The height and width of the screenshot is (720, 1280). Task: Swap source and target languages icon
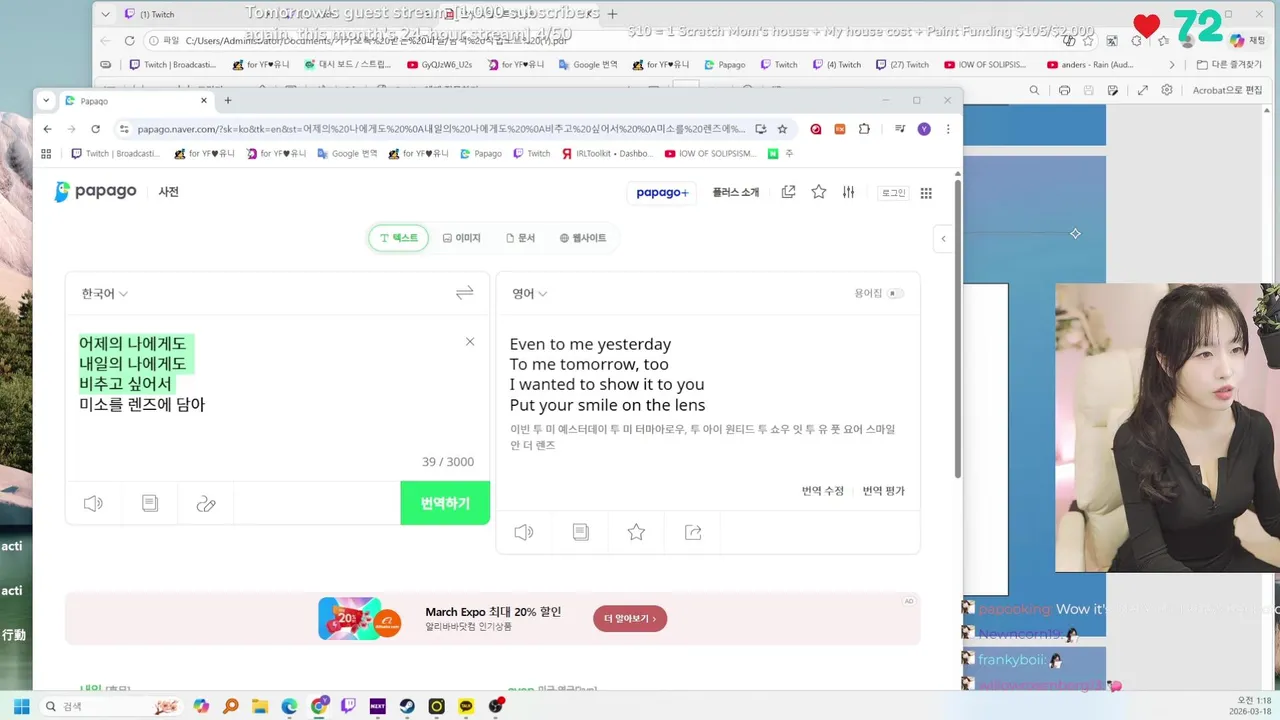464,293
